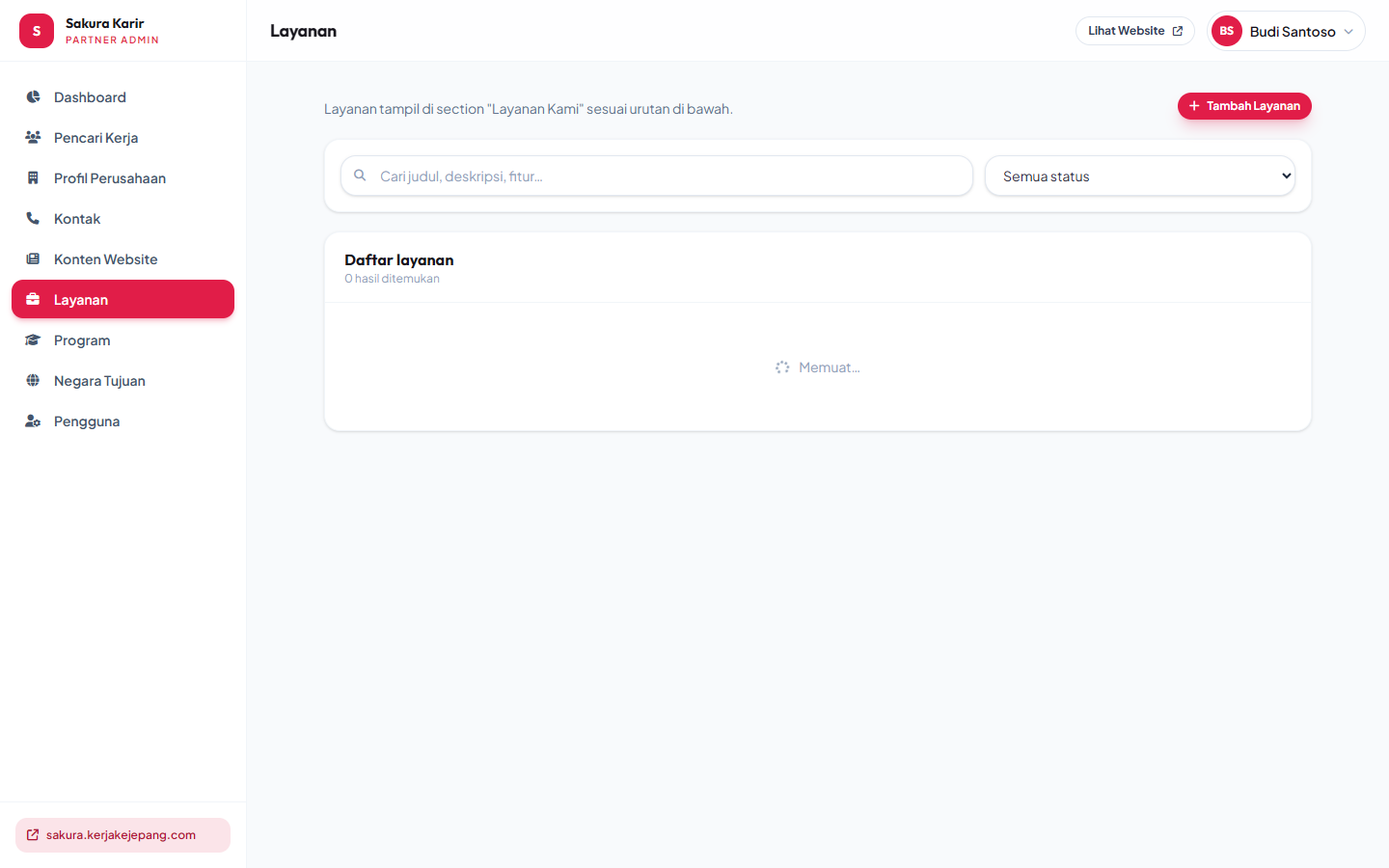The image size is (1389, 868).
Task: Click the Layanan tampil di section description
Action: (529, 109)
